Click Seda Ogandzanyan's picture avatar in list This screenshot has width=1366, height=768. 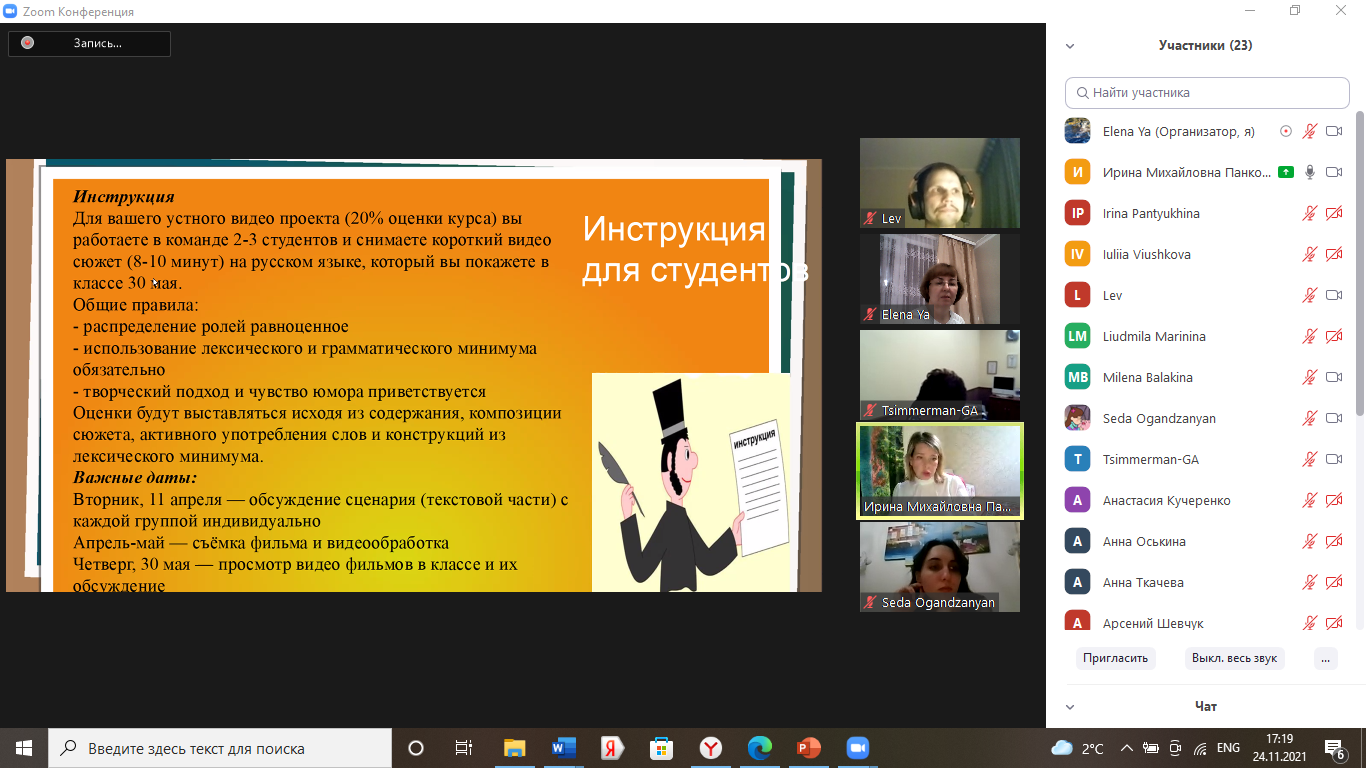tap(1077, 418)
